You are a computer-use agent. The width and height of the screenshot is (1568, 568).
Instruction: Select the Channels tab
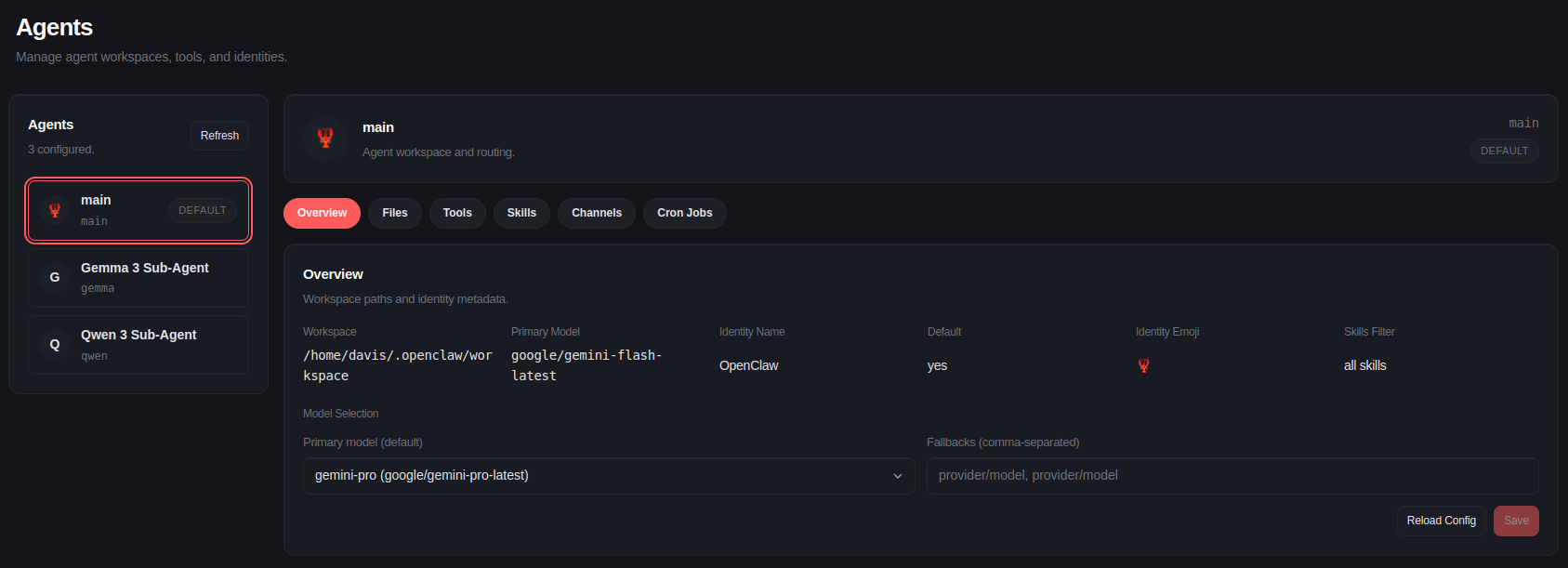(596, 213)
